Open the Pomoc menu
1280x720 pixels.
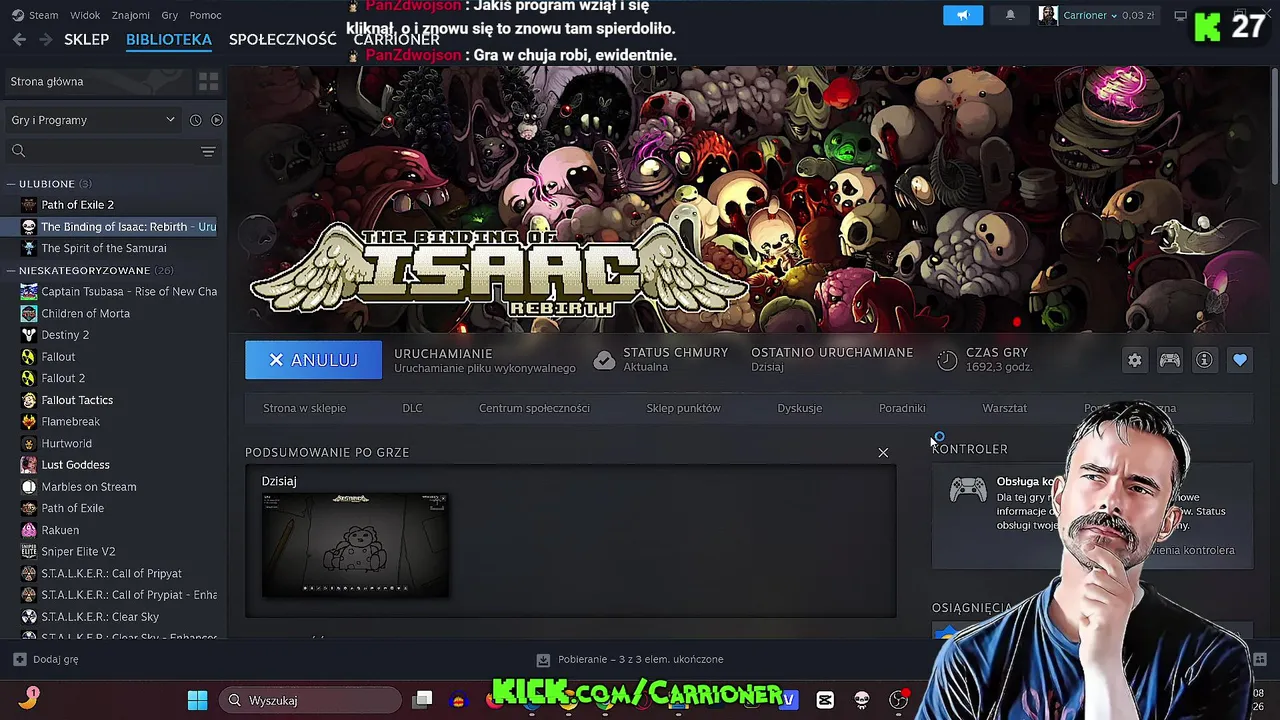pos(206,15)
